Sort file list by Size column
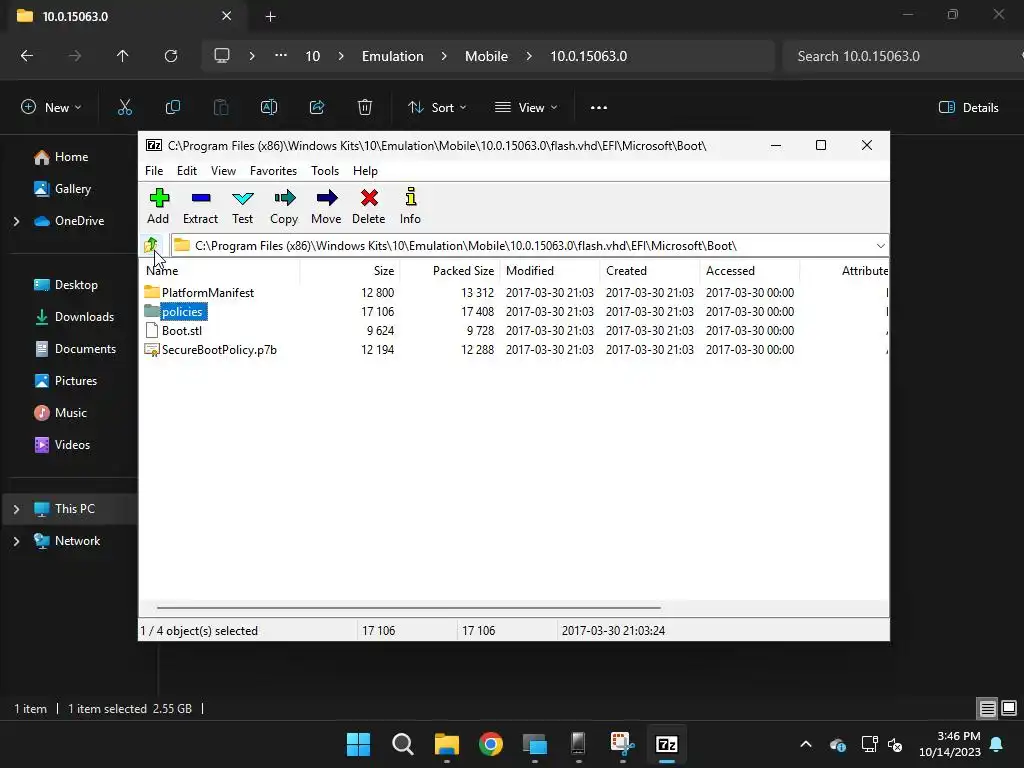 [x=350, y=270]
